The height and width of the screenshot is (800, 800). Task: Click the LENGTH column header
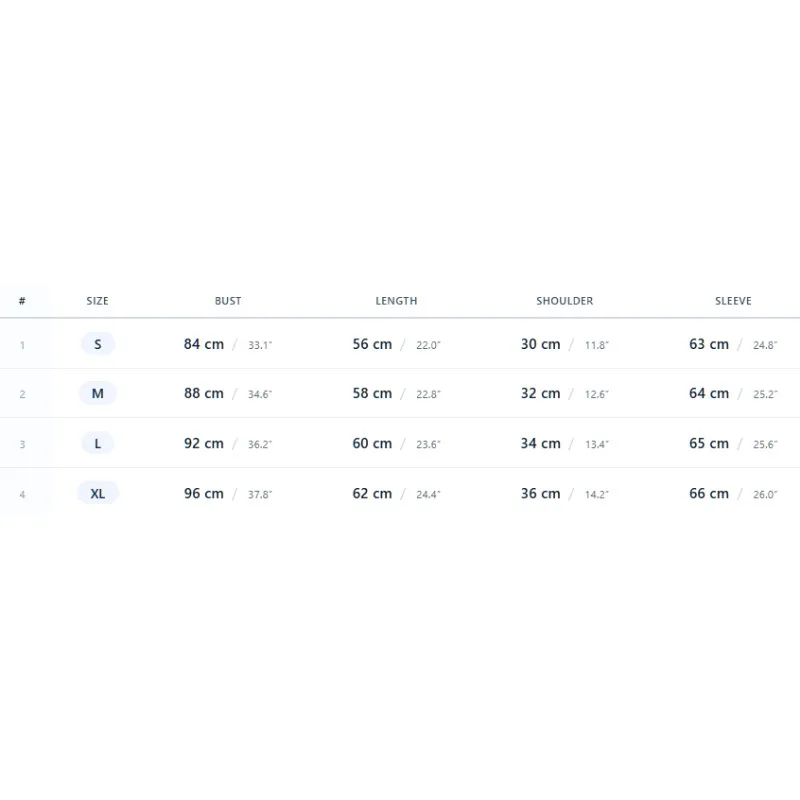coord(396,301)
